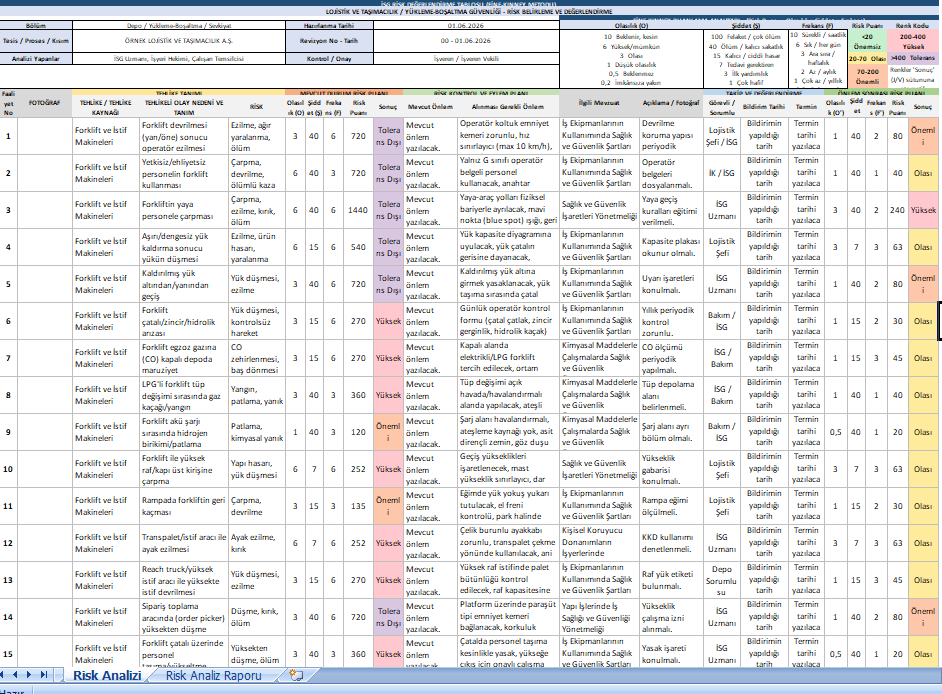
Task: Click the ÖRNEK LOJİSTİK VE TAŞIMACILIK A.Ş. cell
Action: tap(178, 41)
